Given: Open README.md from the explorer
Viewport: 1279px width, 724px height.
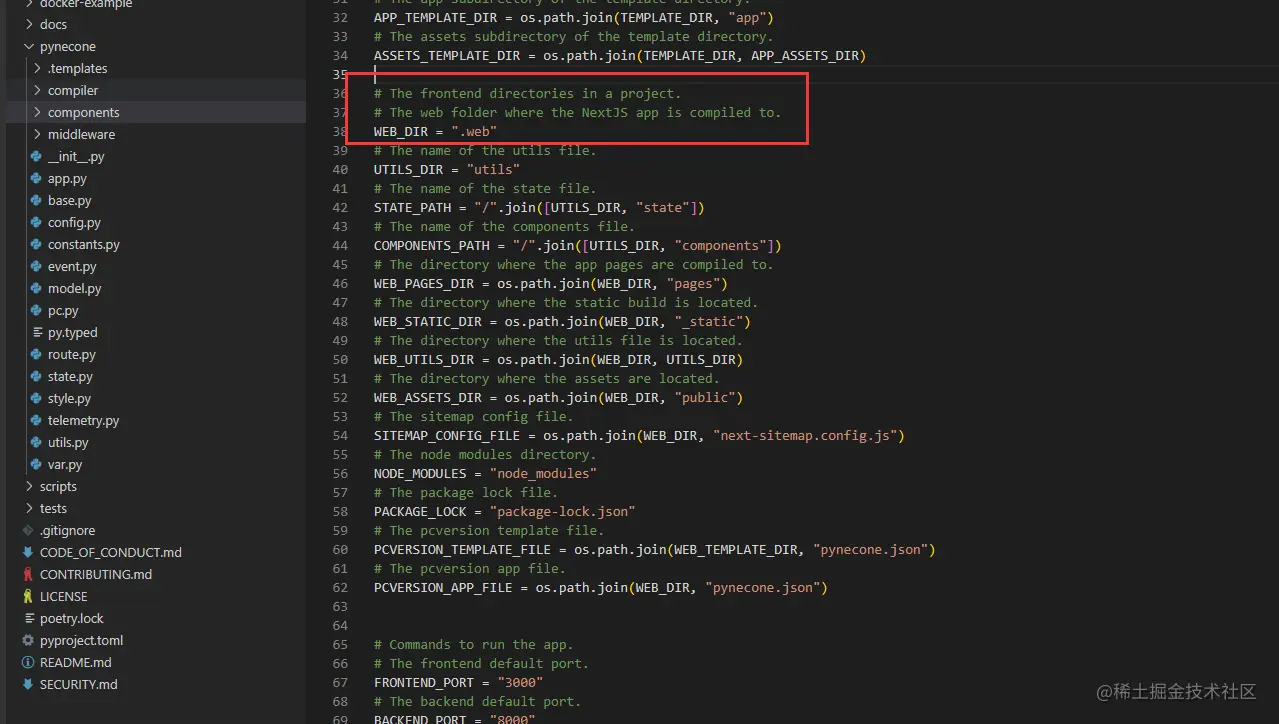Looking at the screenshot, I should pos(76,663).
